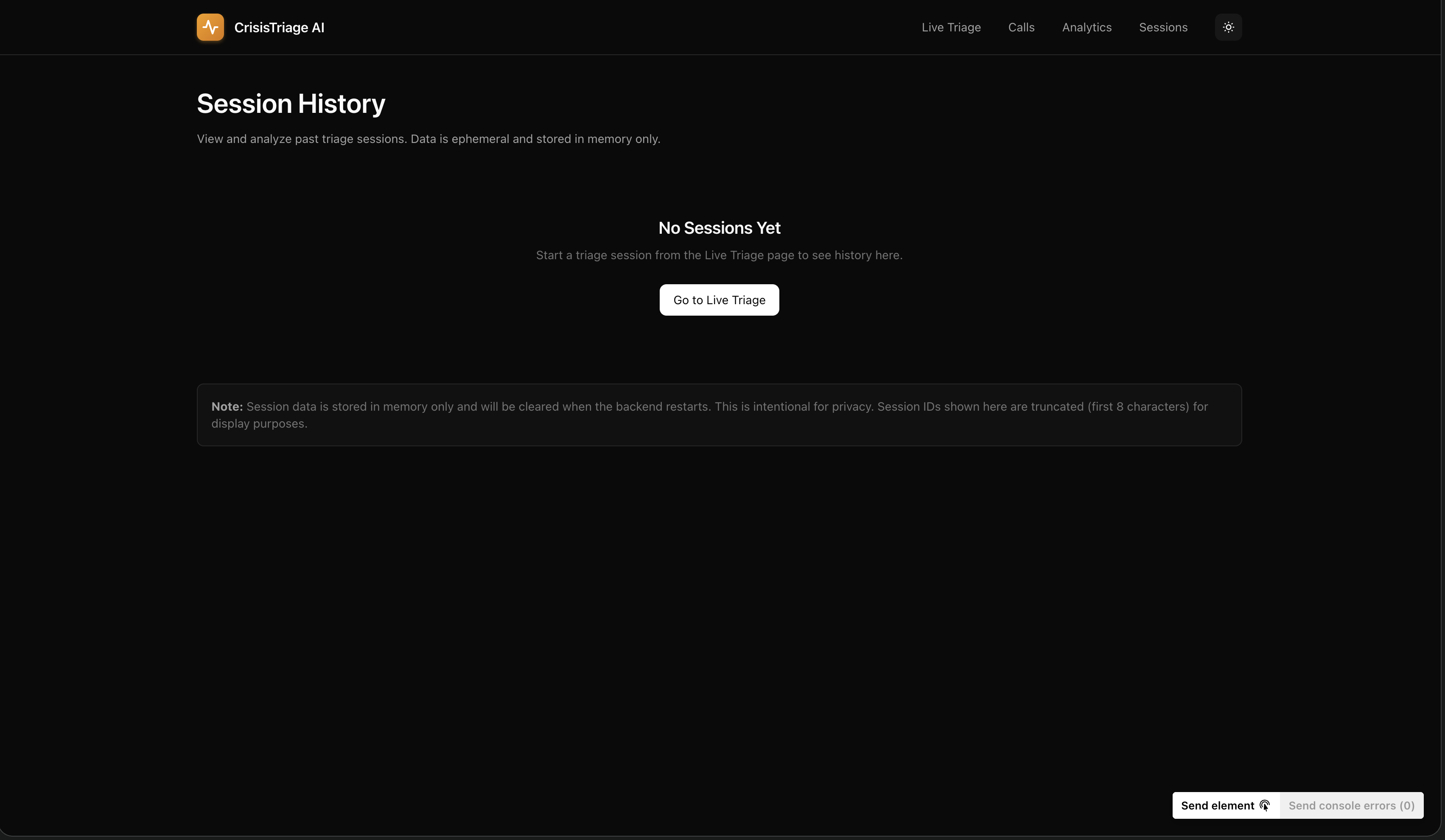Click Send console errors (0)

coord(1351,805)
